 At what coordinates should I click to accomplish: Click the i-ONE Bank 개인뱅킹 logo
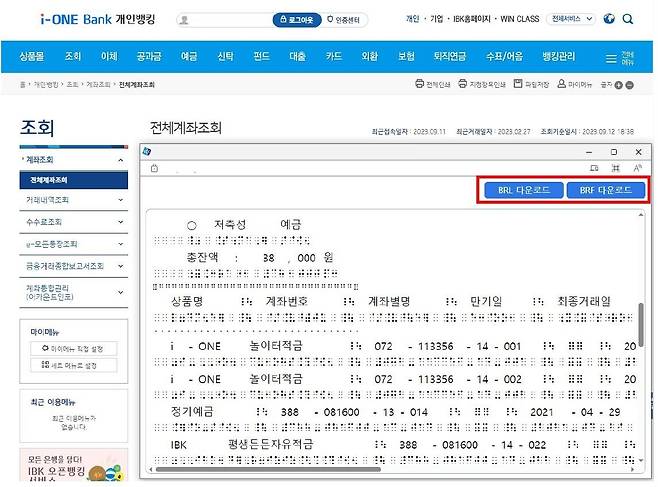pos(98,19)
